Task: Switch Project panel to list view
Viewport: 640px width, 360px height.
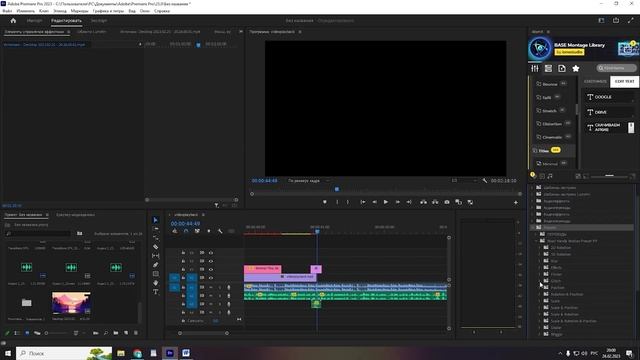Action: pos(17,333)
